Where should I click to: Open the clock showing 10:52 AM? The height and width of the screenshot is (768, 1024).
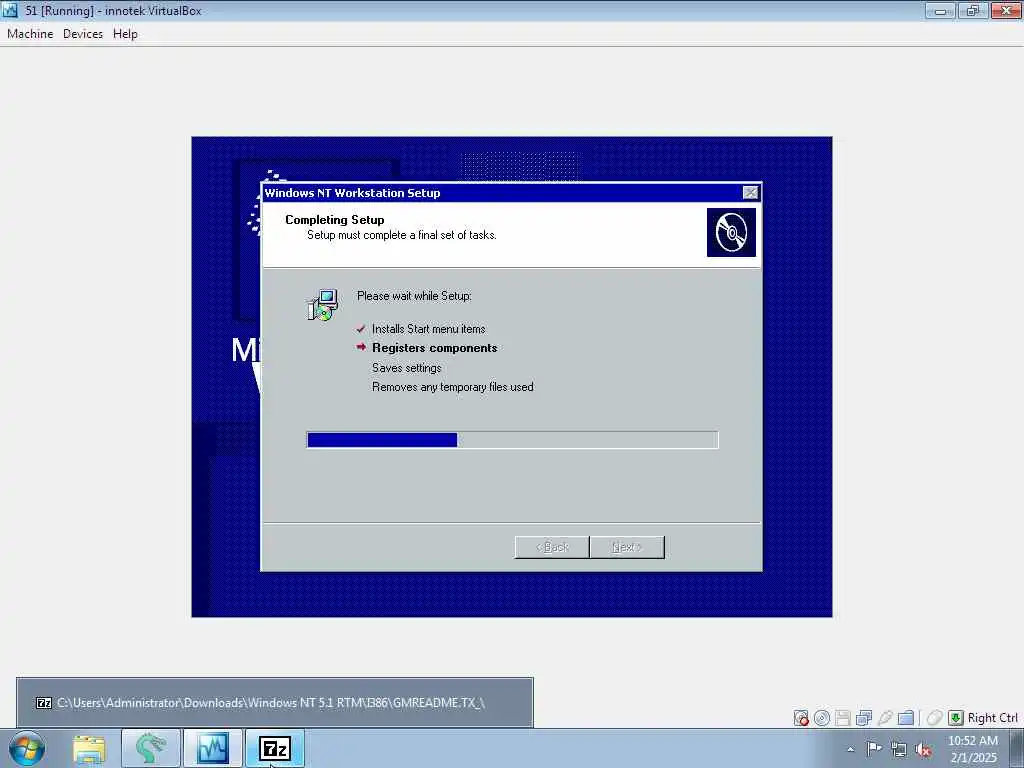(972, 749)
